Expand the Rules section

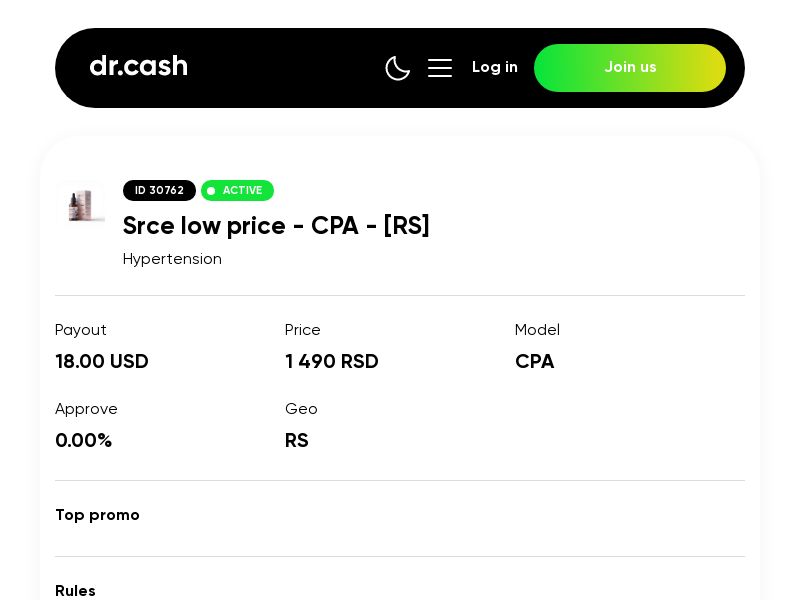click(75, 591)
